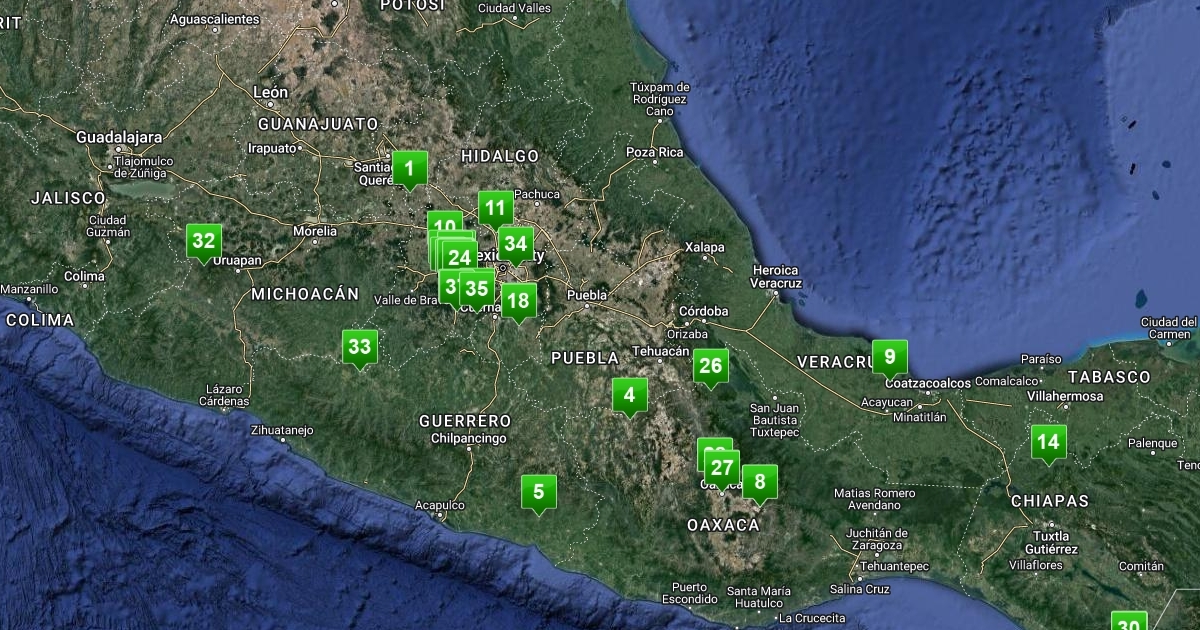Click the Orizaba label
Screen dimensions: 1200x630
(x=687, y=334)
